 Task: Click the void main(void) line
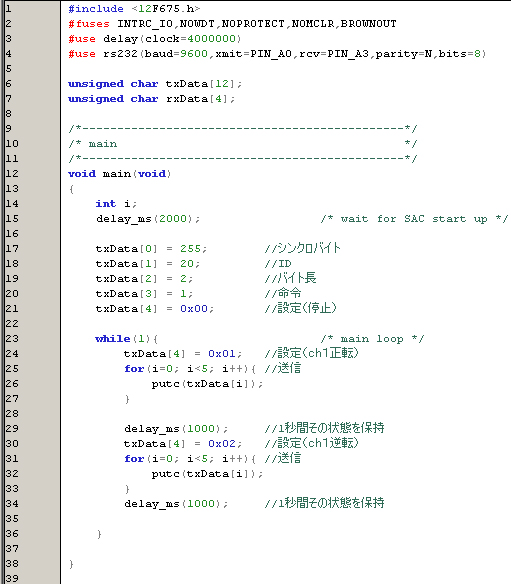[x=120, y=174]
